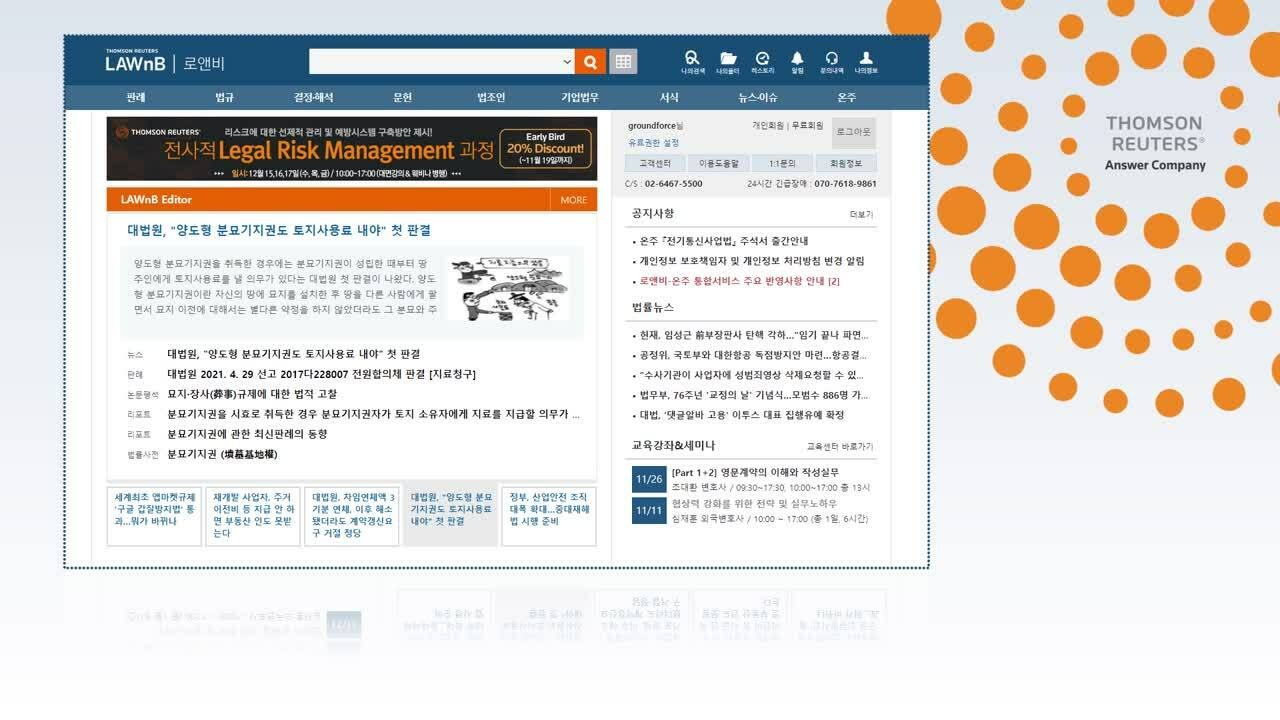Viewport: 1280px width, 720px height.
Task: Open news '수사기관이 사업자에 성범죄영상 삭제요청'
Action: tap(751, 375)
